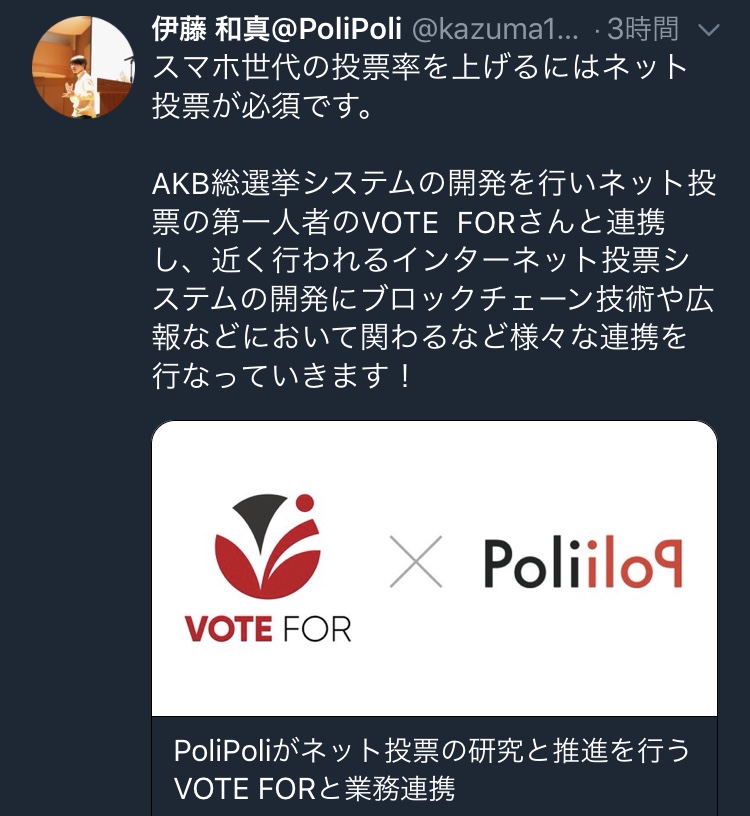Click the card line VOTE FORと業務連携
The height and width of the screenshot is (816, 750).
tap(315, 789)
